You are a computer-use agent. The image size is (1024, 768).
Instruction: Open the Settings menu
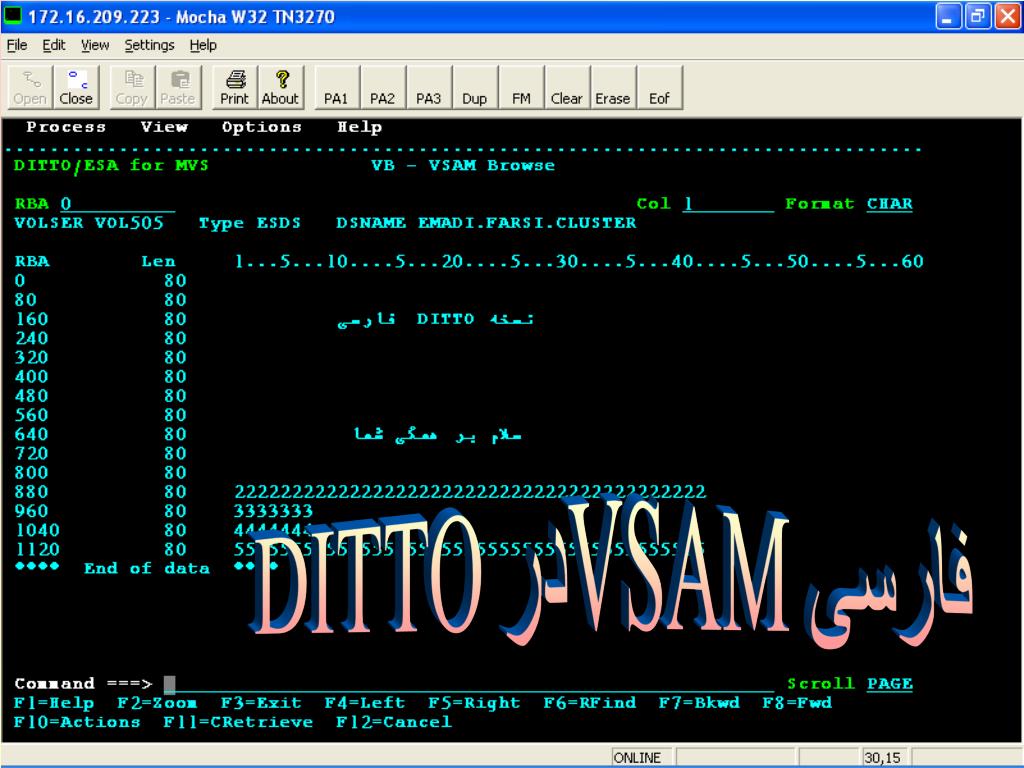pyautogui.click(x=150, y=45)
